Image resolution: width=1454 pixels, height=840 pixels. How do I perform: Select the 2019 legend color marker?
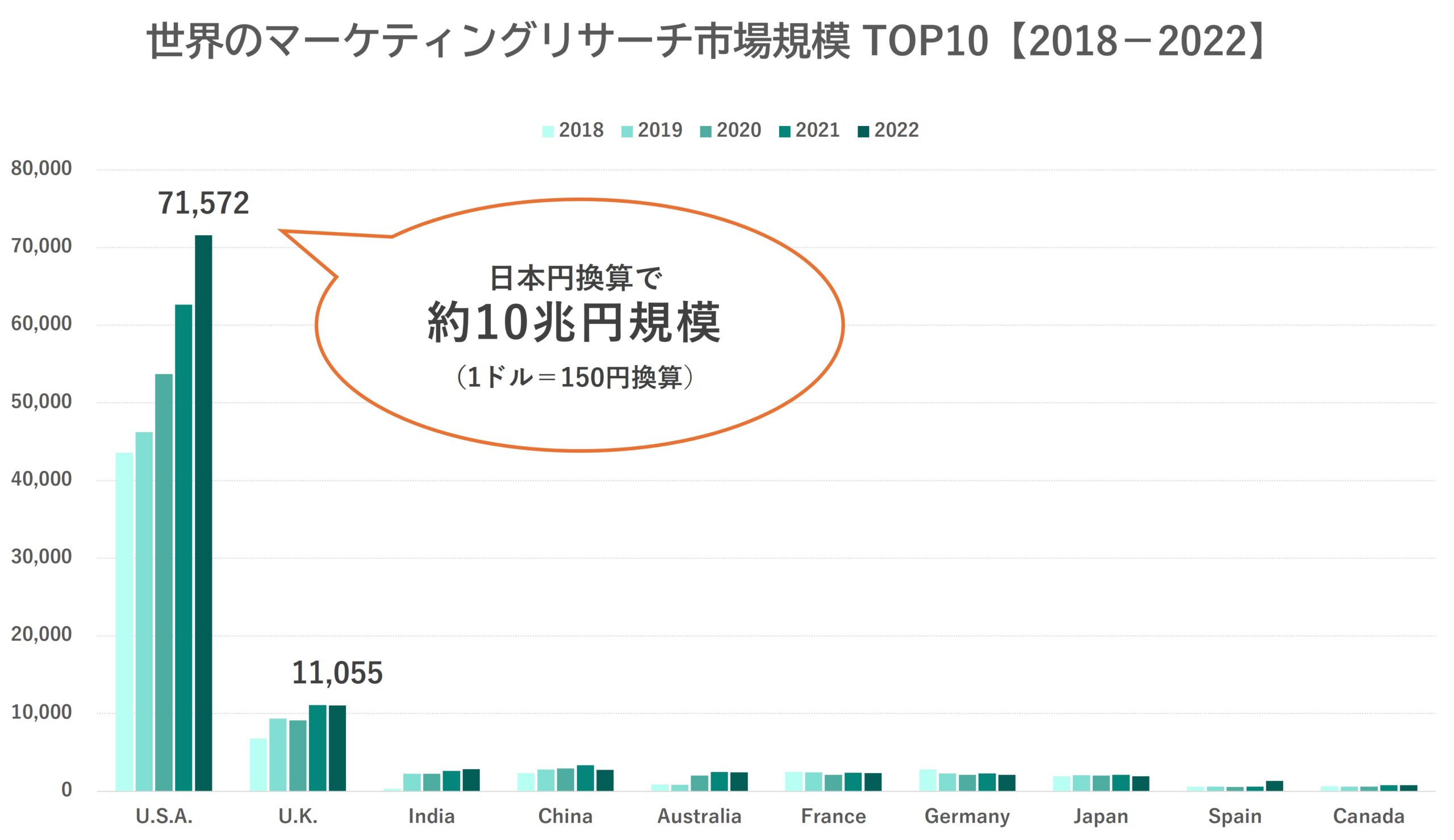627,131
